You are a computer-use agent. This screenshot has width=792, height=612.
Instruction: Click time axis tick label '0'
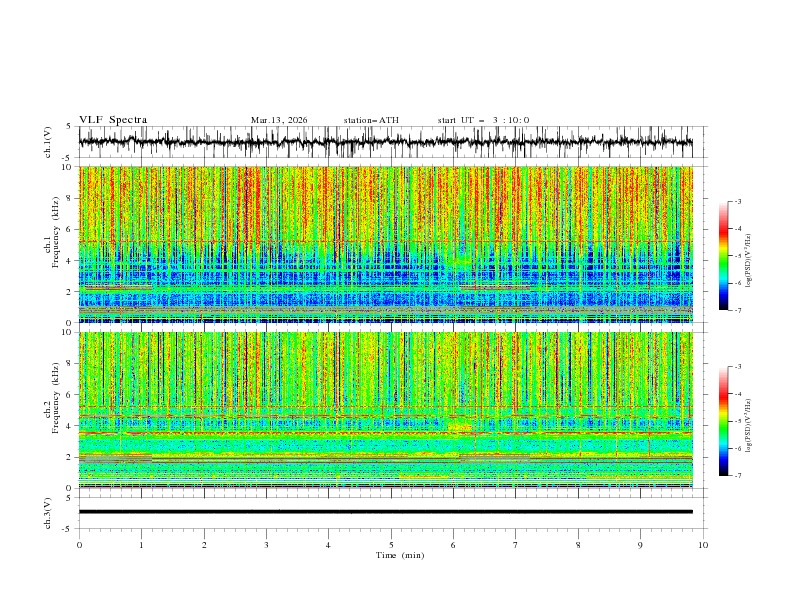click(79, 545)
